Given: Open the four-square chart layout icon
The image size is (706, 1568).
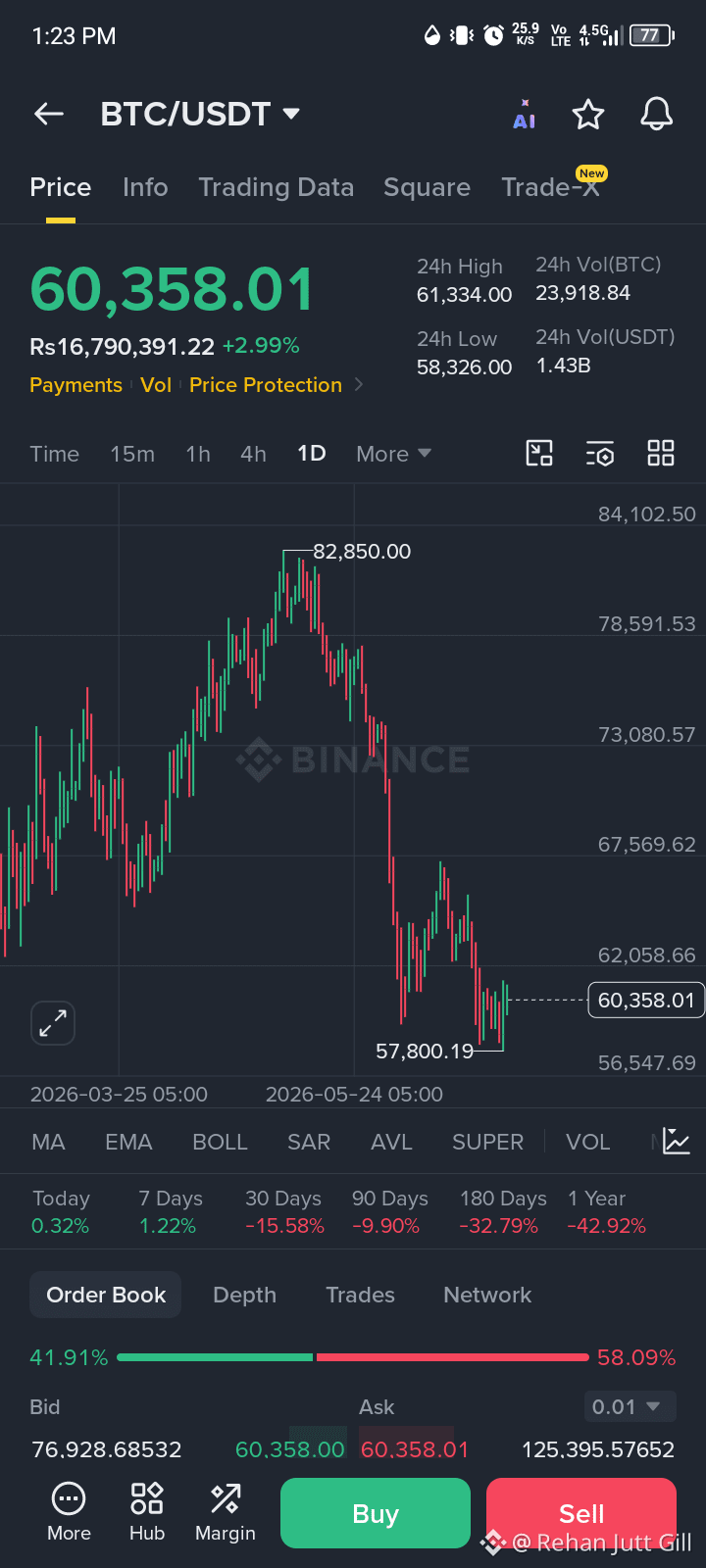Looking at the screenshot, I should coord(661,453).
